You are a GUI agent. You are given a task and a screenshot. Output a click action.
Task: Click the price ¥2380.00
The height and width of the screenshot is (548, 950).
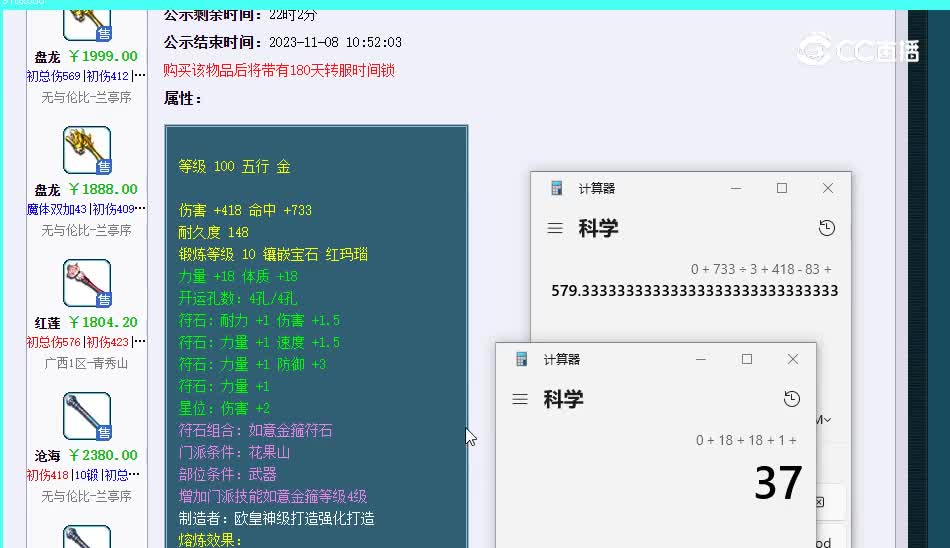[x=103, y=455]
